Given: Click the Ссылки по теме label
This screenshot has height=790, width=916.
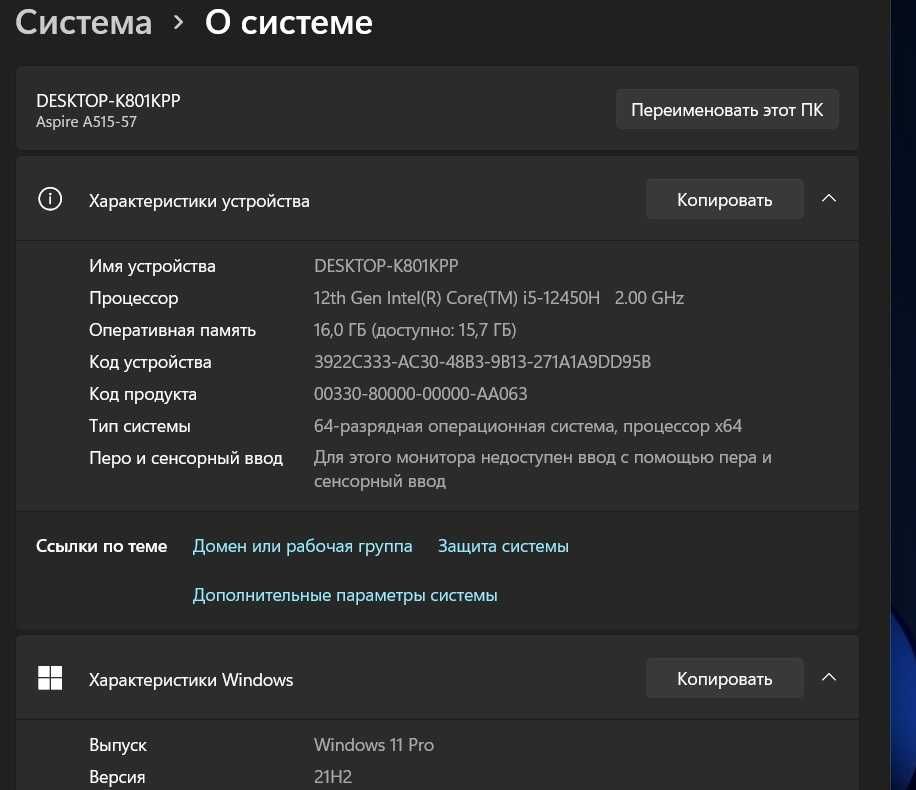Looking at the screenshot, I should point(102,546).
